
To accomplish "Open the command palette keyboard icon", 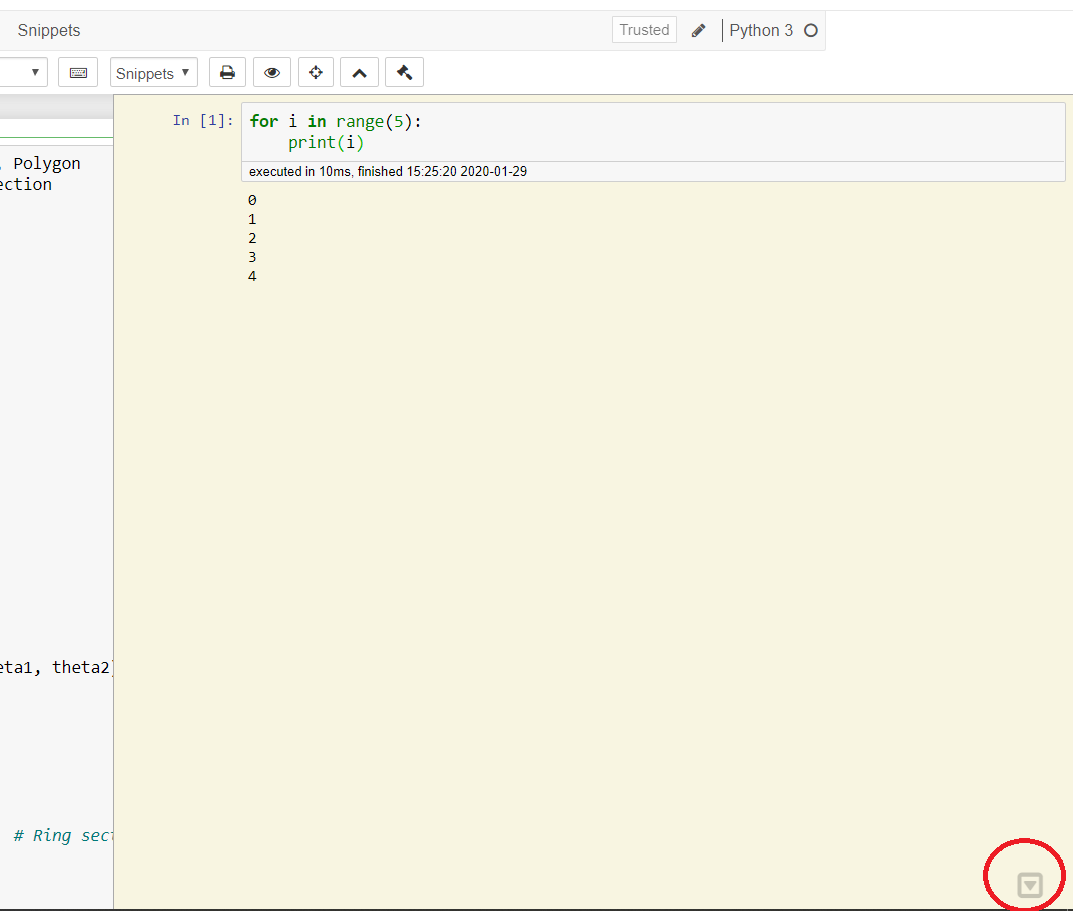I will [78, 73].
